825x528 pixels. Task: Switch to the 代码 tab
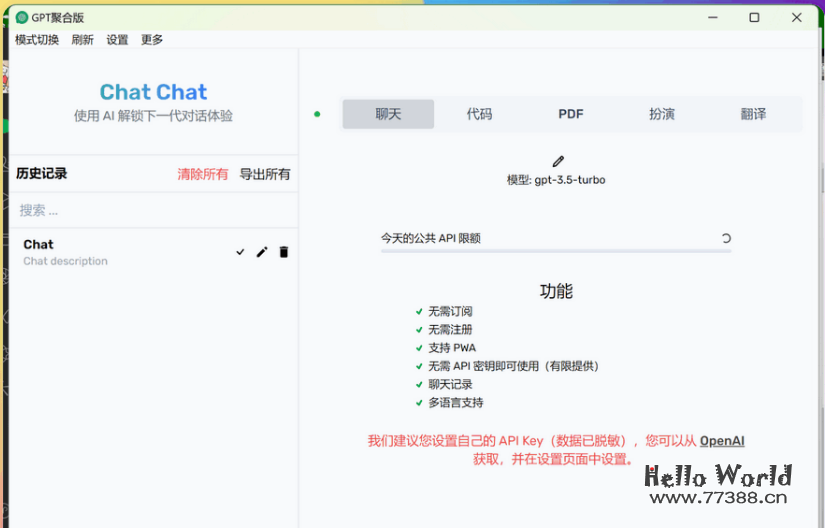coord(479,114)
